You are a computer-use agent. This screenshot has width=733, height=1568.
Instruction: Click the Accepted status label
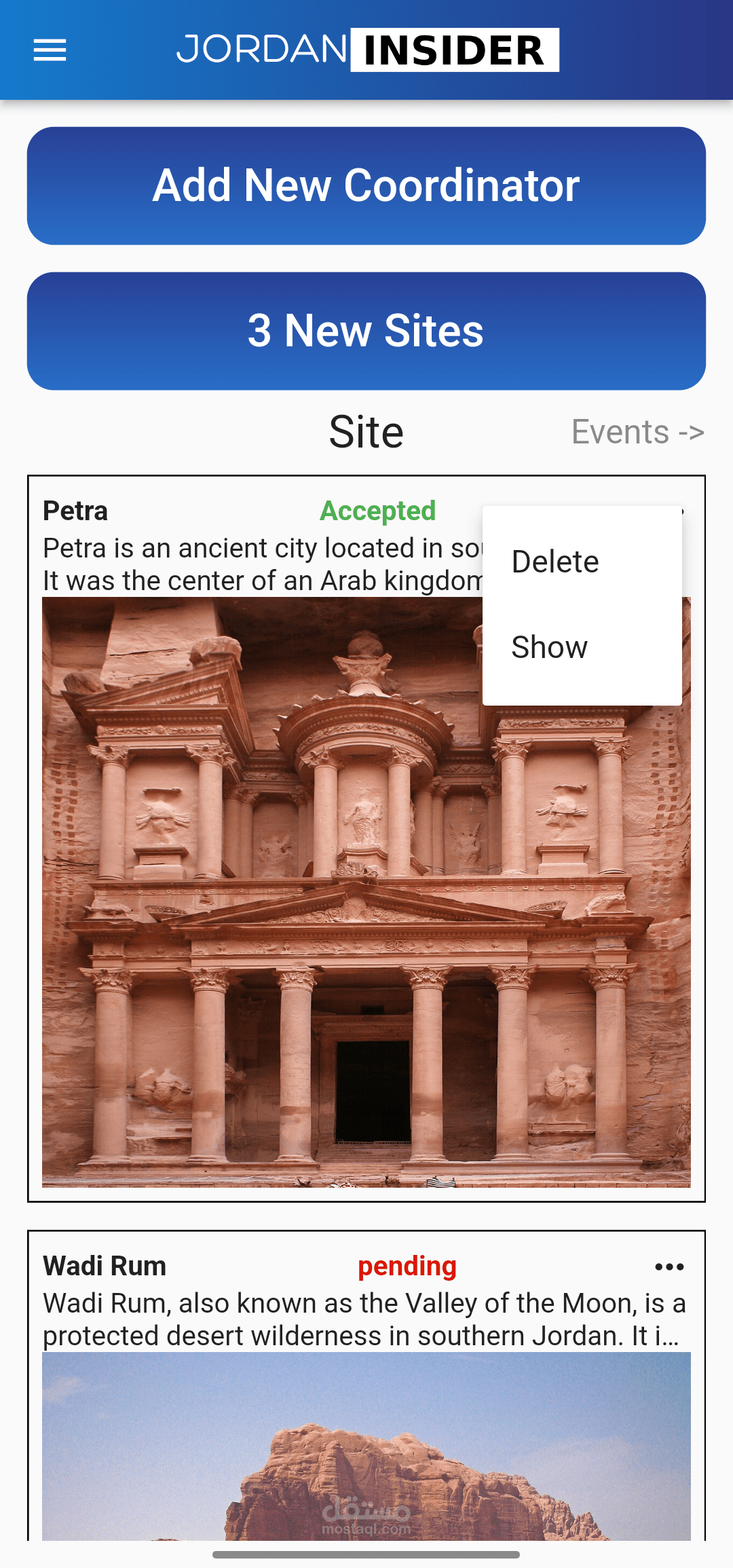pos(378,511)
